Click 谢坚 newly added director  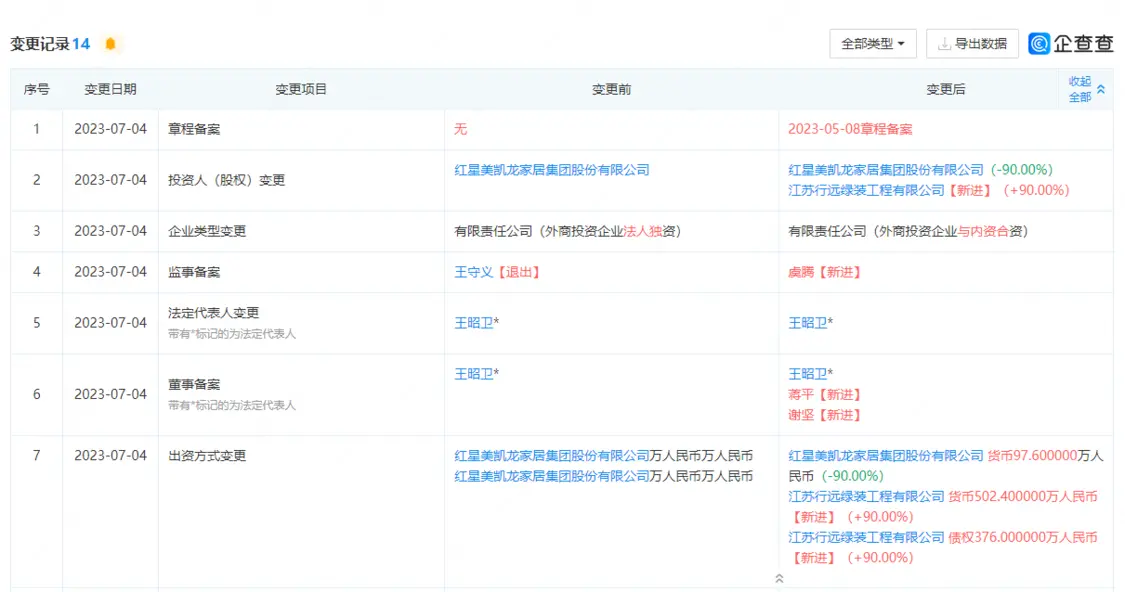tap(801, 415)
